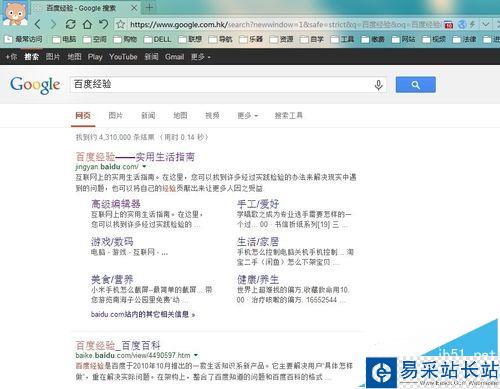Click the bear avatar profile icon
The height and width of the screenshot is (389, 500).
tap(15, 13)
